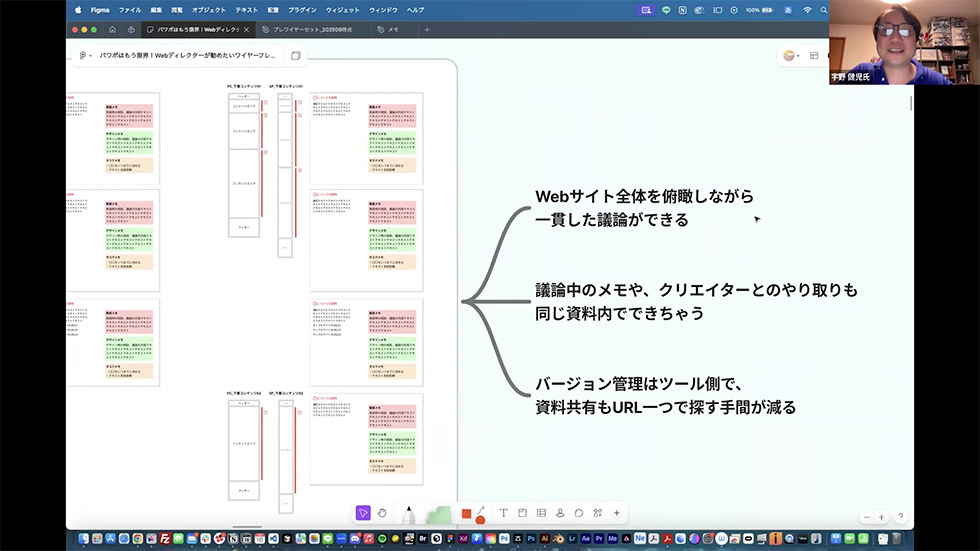Open the help question mark button
Image resolution: width=980 pixels, height=551 pixels.
pyautogui.click(x=901, y=517)
